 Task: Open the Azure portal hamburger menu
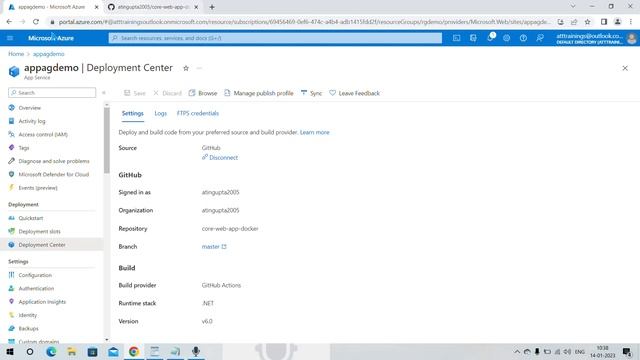click(10, 38)
